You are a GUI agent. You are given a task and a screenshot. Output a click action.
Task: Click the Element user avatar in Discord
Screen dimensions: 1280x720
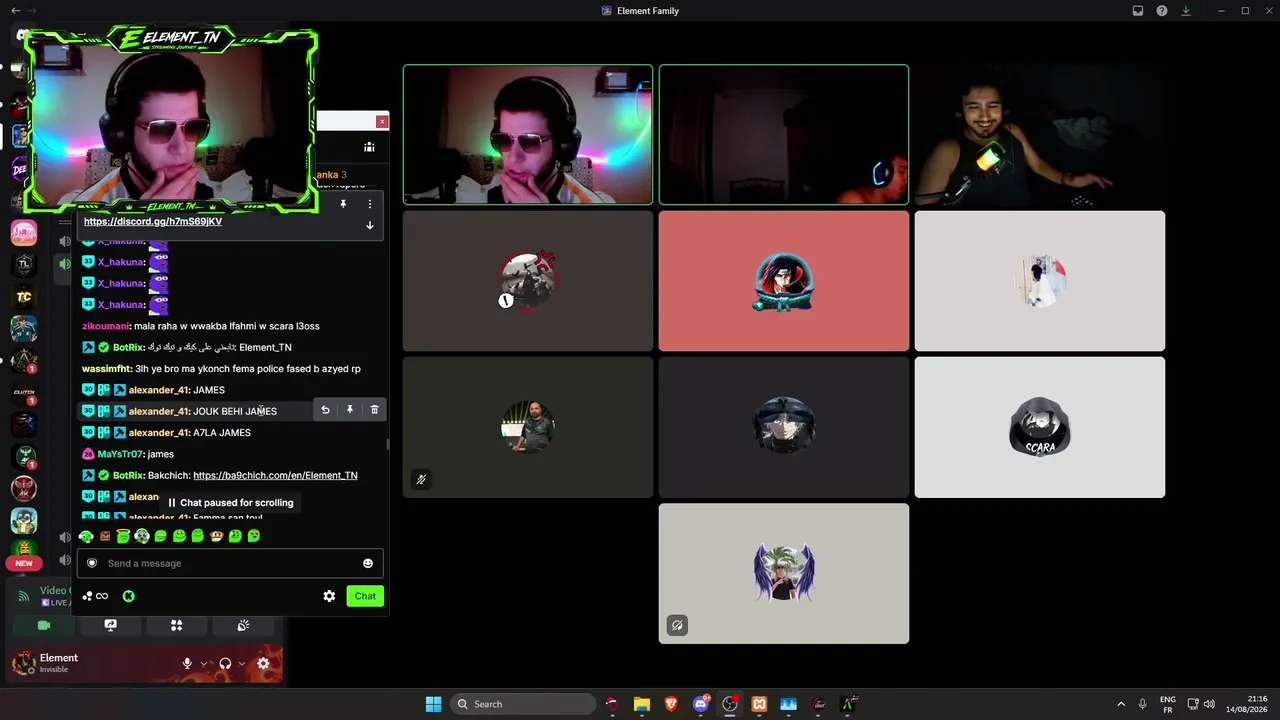click(23, 662)
